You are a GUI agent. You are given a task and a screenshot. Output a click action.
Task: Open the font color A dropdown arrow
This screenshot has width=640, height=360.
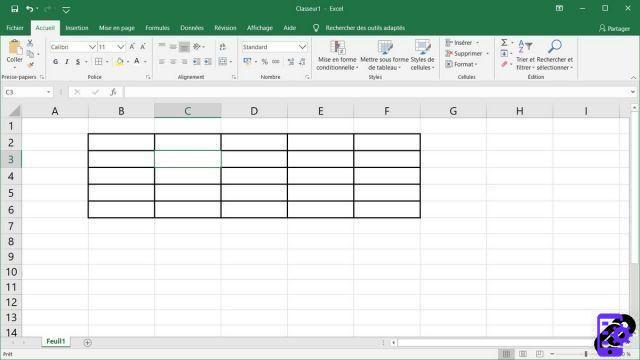point(145,62)
